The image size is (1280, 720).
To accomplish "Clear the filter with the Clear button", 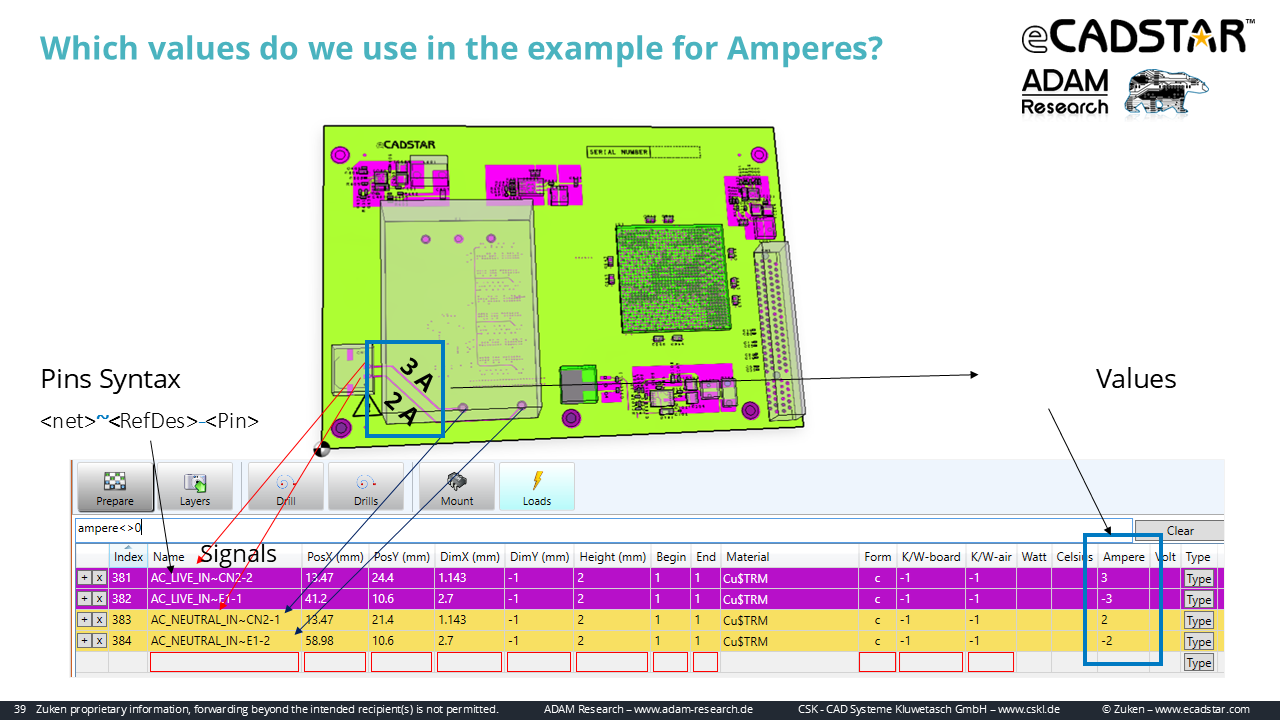I will (x=1180, y=531).
